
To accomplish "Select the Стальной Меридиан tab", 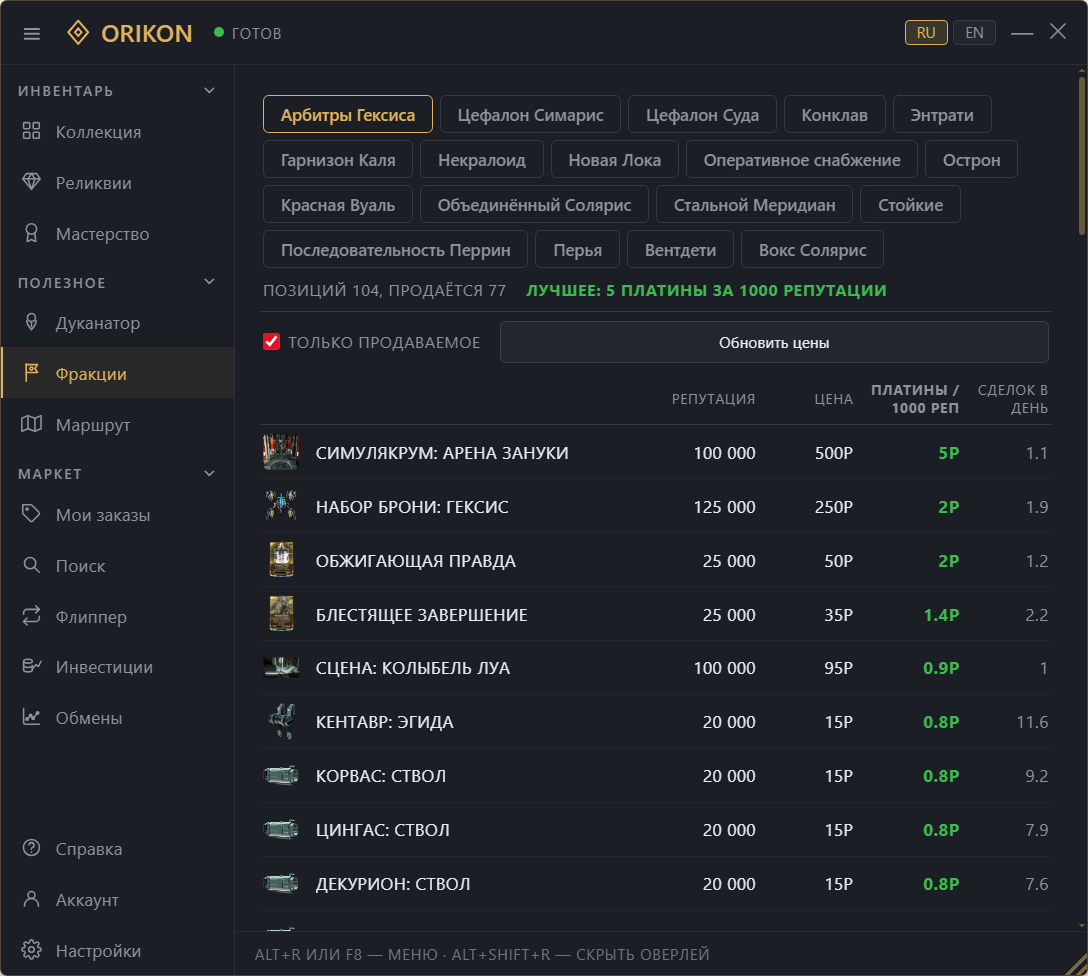I will [754, 204].
